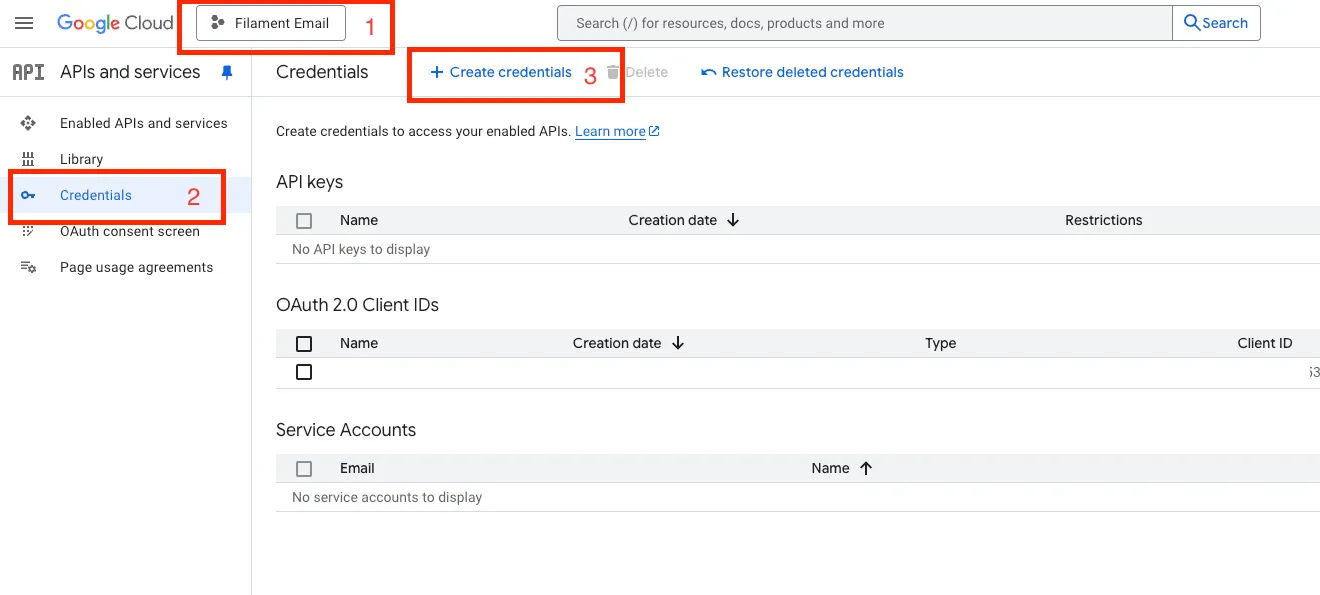Click the project icon in Filament Email button
Image resolution: width=1320 pixels, height=595 pixels.
click(x=218, y=23)
